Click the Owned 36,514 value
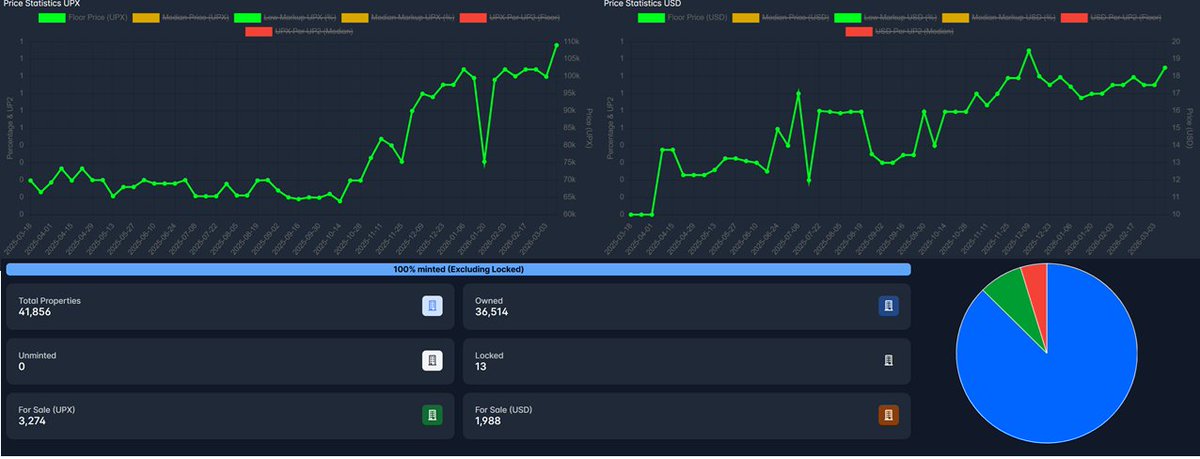 [491, 313]
